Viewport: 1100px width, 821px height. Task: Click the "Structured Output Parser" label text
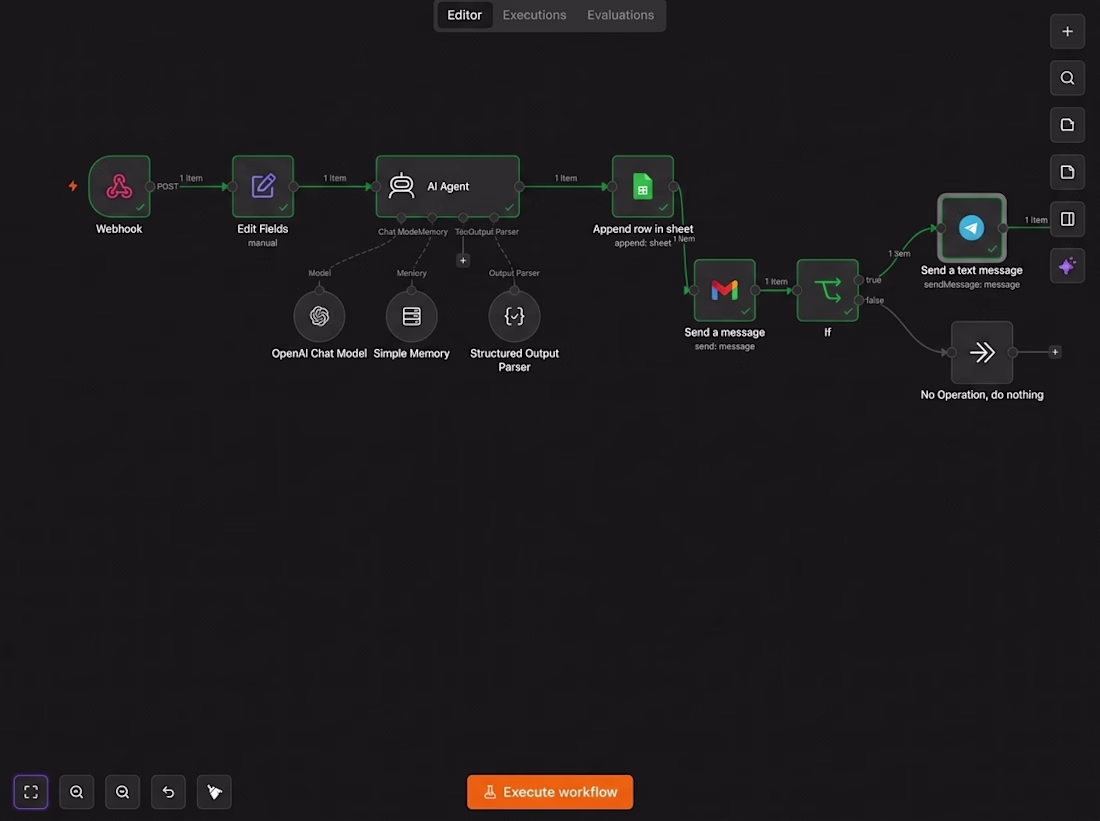[x=514, y=360]
